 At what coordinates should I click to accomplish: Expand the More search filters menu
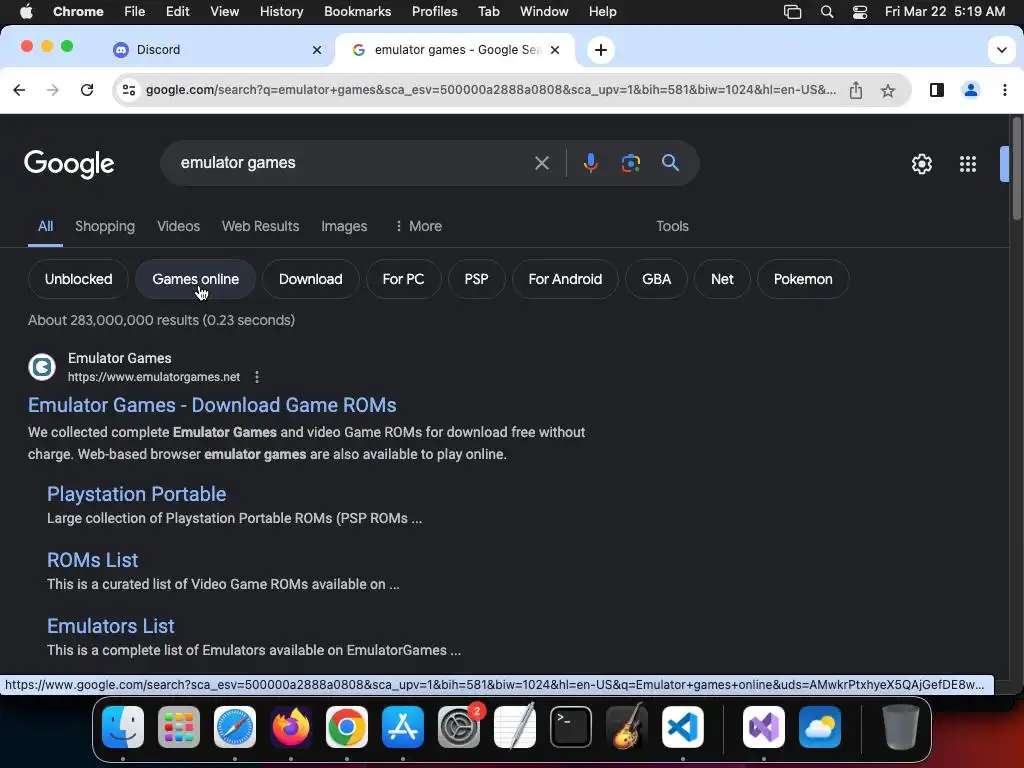pyautogui.click(x=419, y=226)
